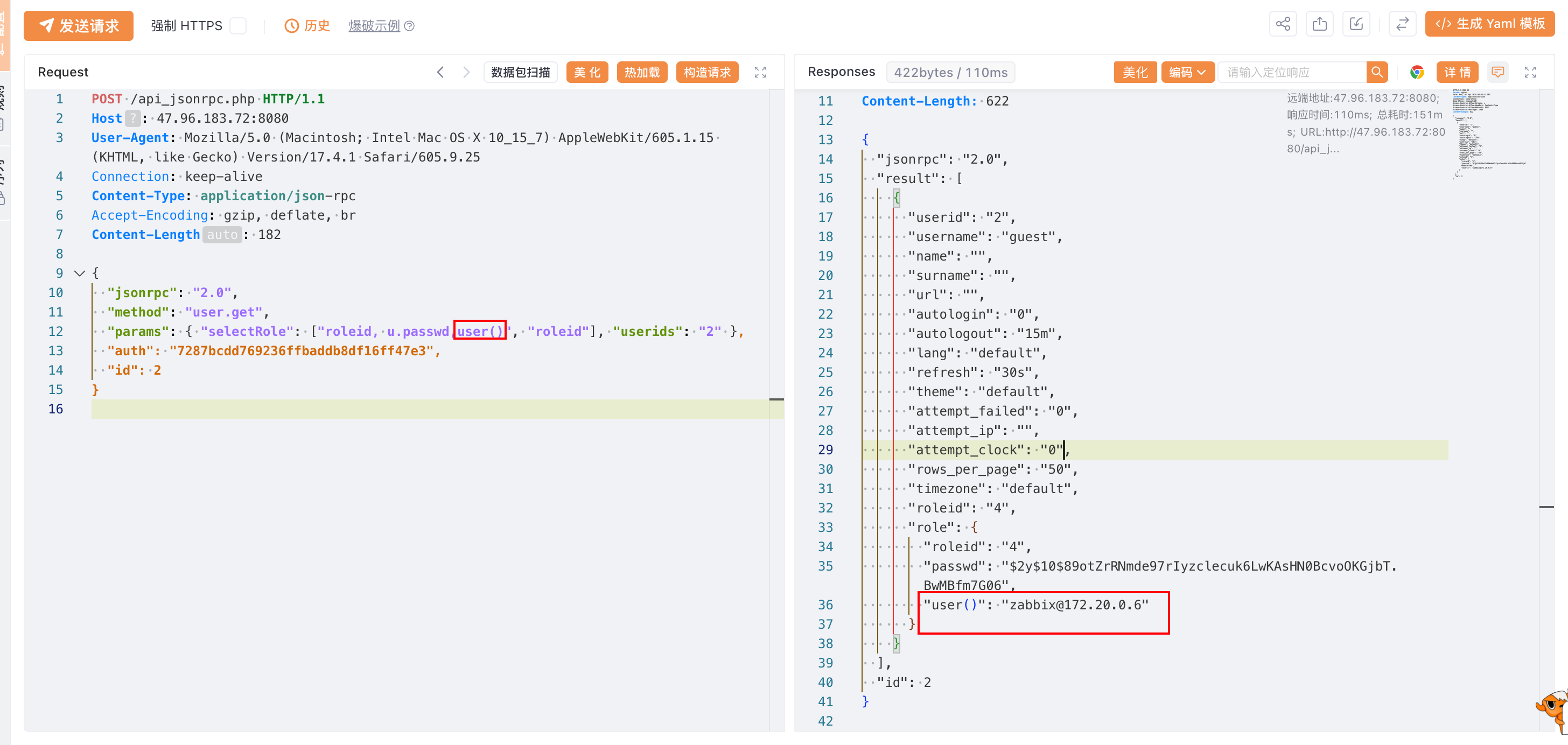1568x745 pixels.
Task: Expand the Request panel to fullscreen
Action: [760, 73]
